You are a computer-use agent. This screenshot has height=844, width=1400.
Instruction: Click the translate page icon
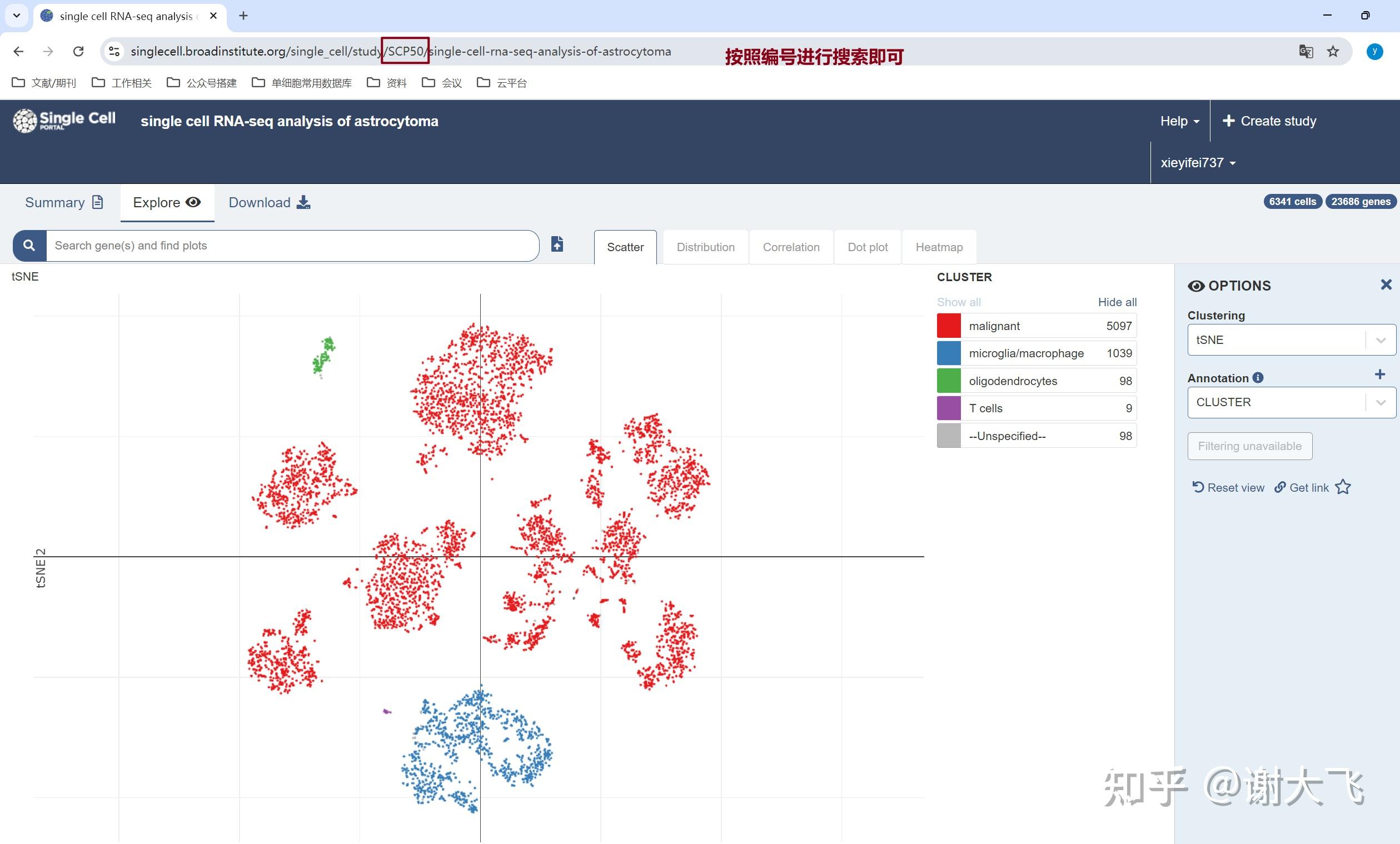tap(1306, 52)
